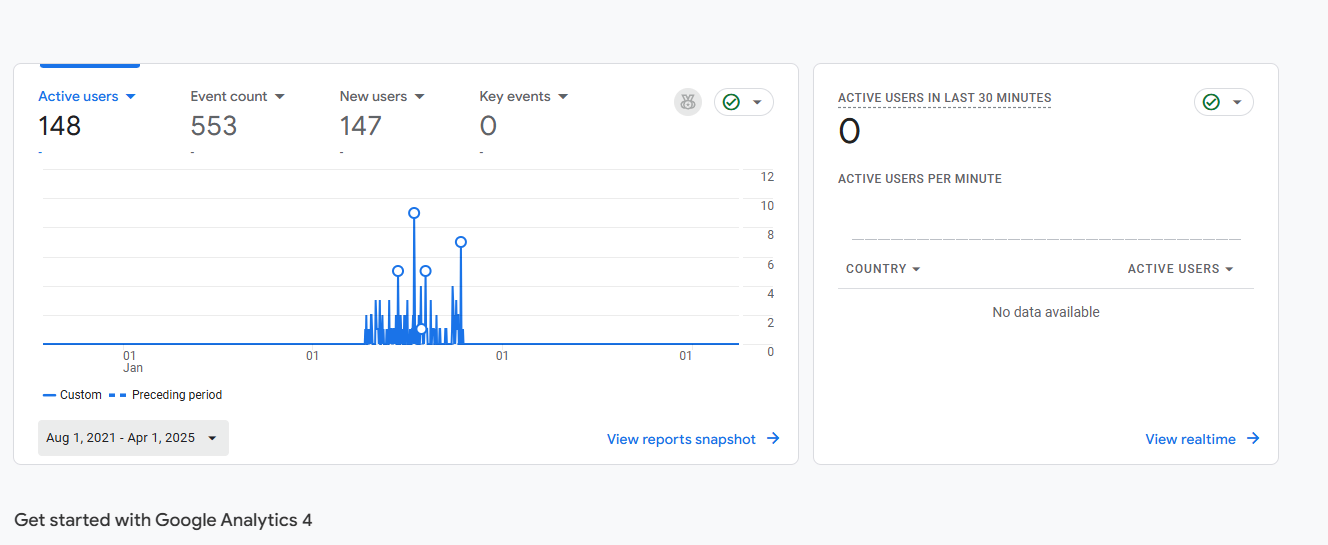Click the lowest circled data point near the baseline
The image size is (1328, 545).
point(421,329)
